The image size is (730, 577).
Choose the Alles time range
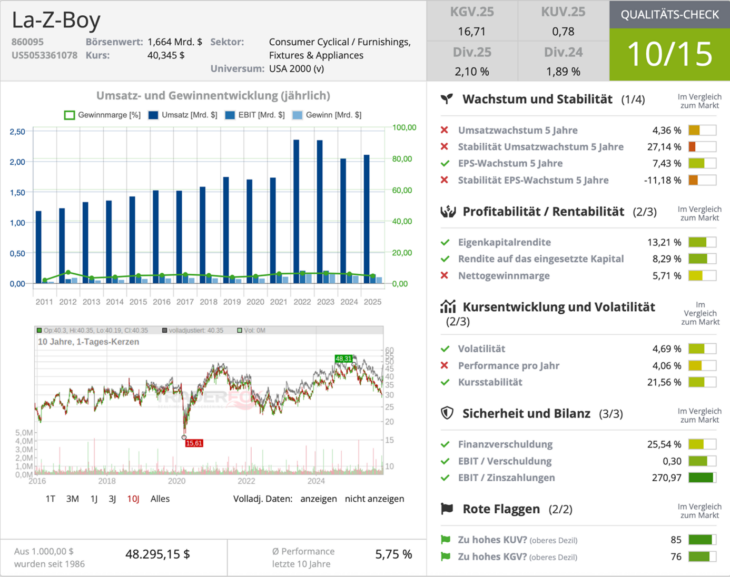click(x=160, y=498)
